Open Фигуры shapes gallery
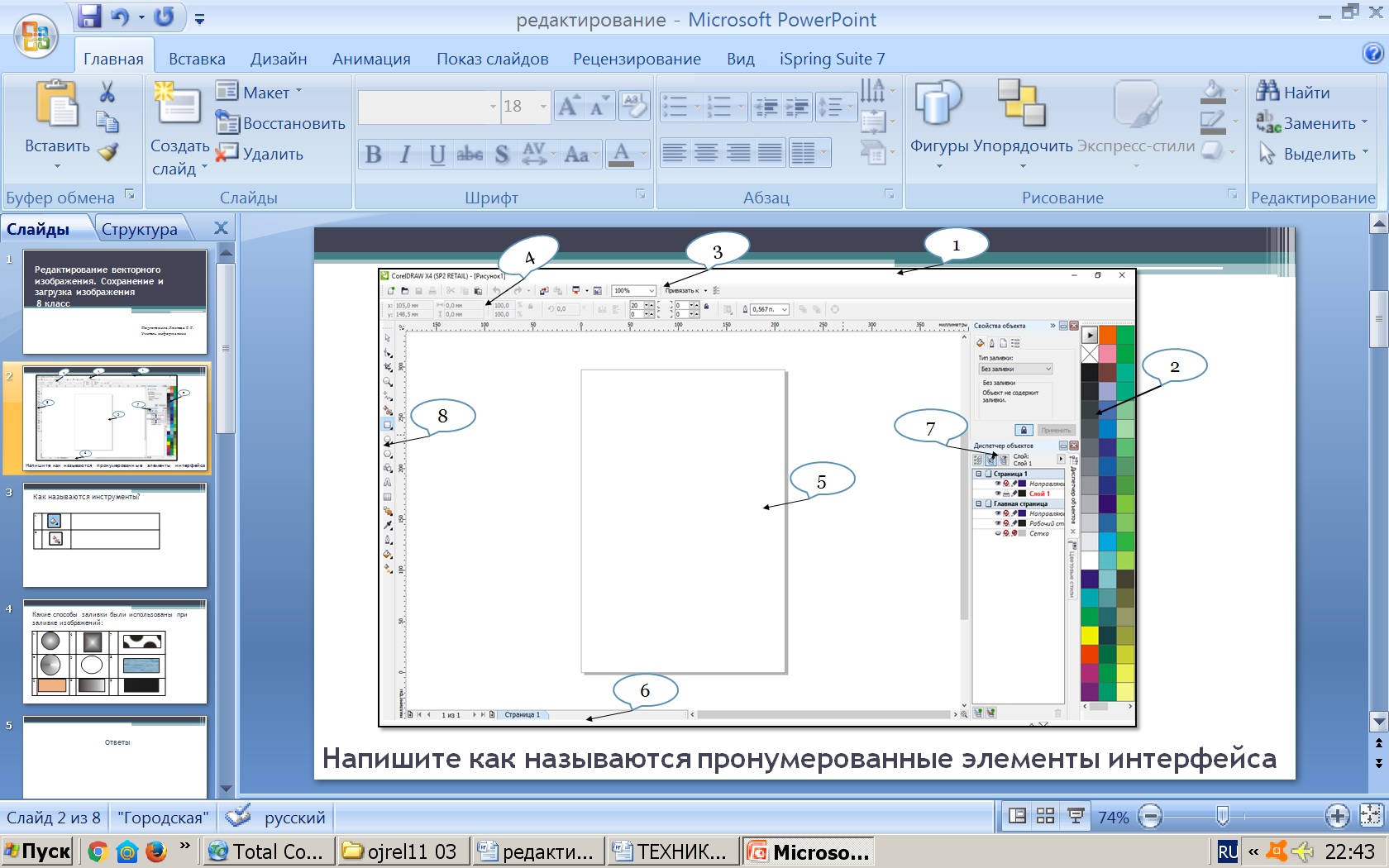 pos(938,126)
